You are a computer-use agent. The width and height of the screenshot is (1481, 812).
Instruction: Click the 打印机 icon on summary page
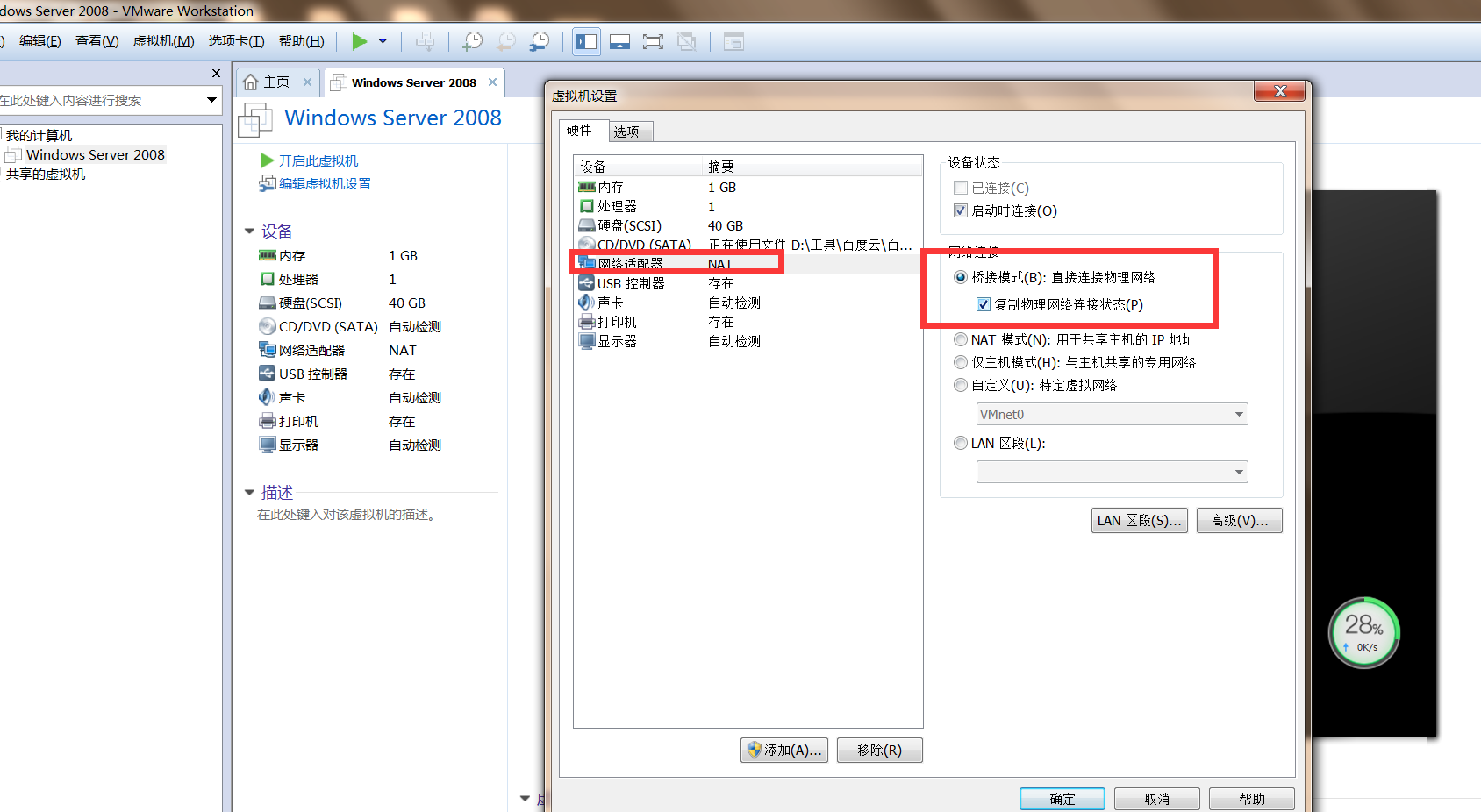tap(267, 421)
